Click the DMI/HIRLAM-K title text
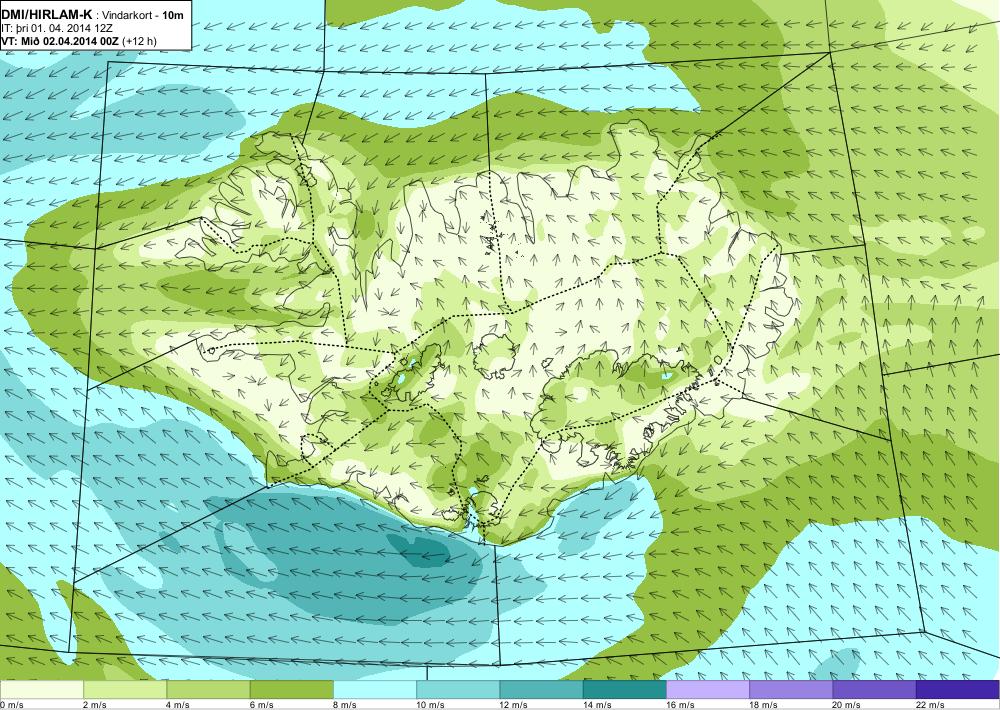 [47, 15]
